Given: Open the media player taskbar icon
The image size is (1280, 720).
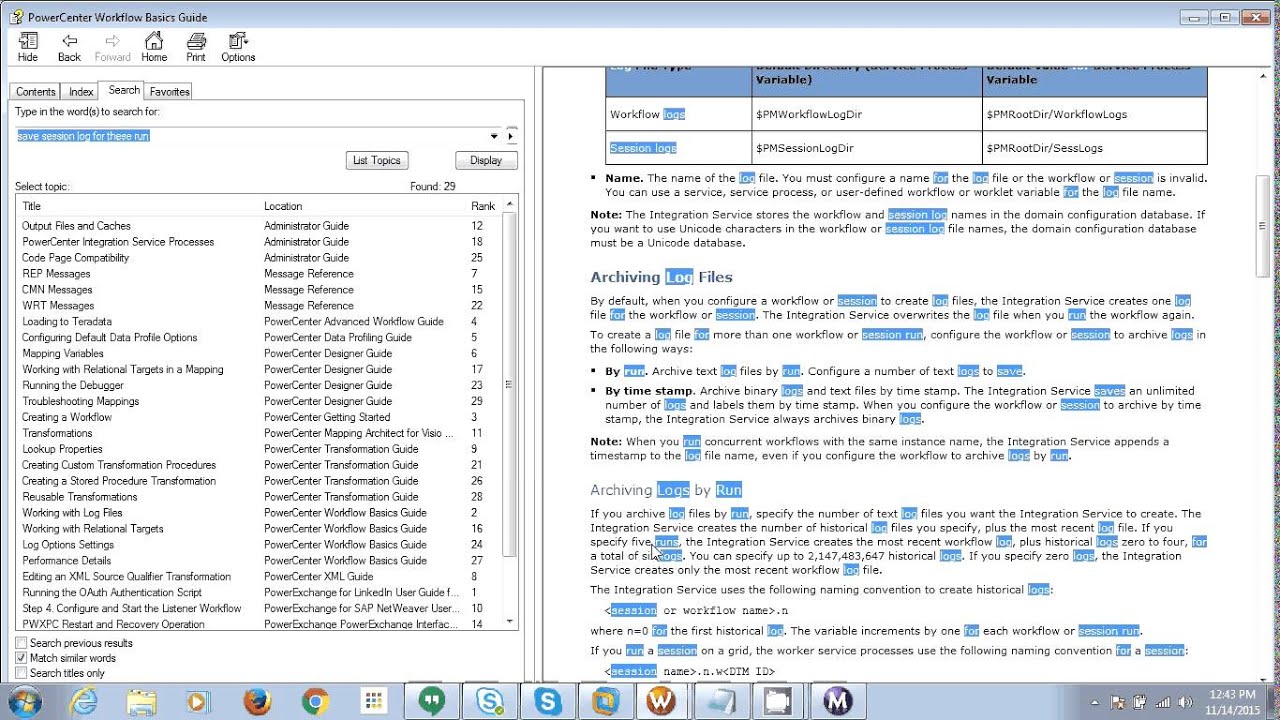Looking at the screenshot, I should pos(199,701).
